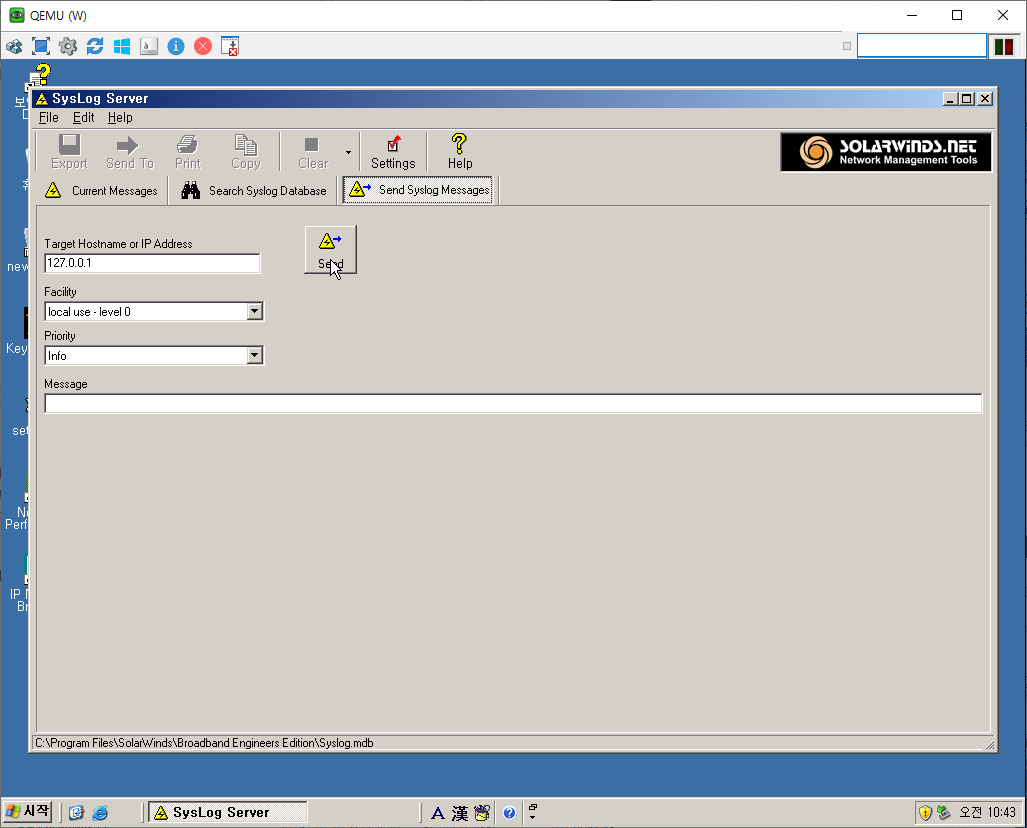The width and height of the screenshot is (1027, 828).
Task: Click the Clear toolbar button
Action: 312,151
